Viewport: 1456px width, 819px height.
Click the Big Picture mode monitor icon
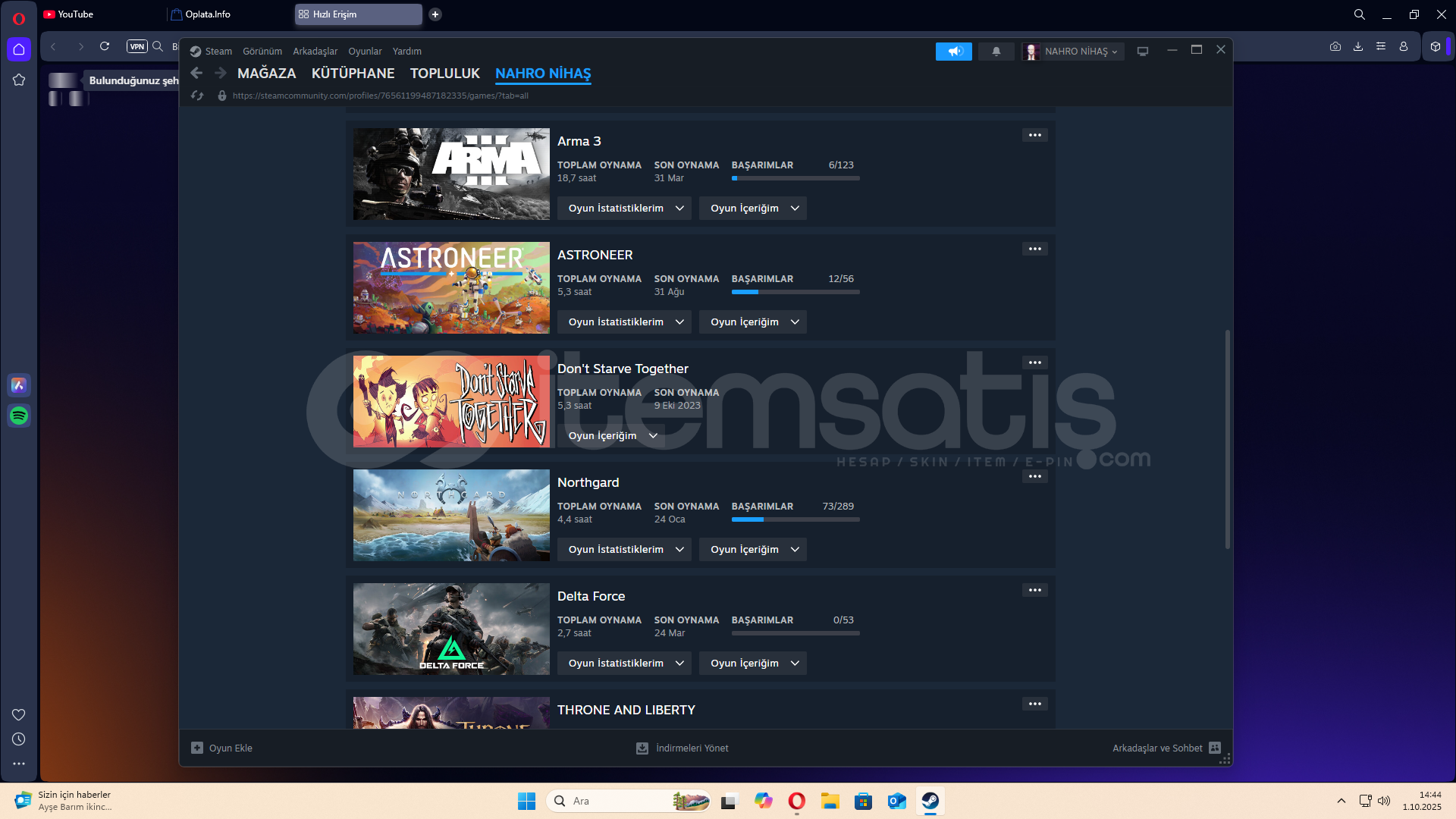point(1142,52)
